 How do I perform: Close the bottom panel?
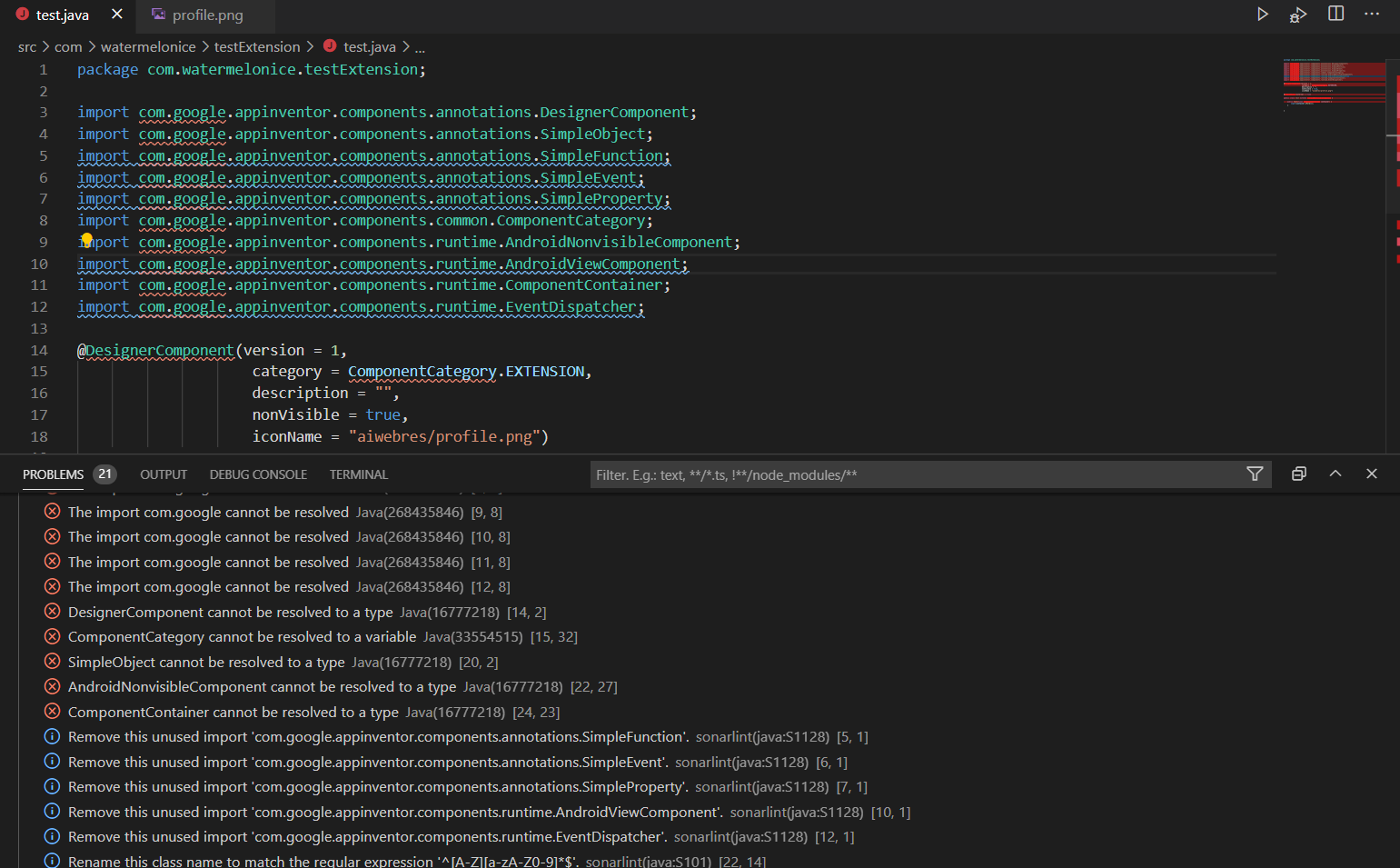[1372, 474]
